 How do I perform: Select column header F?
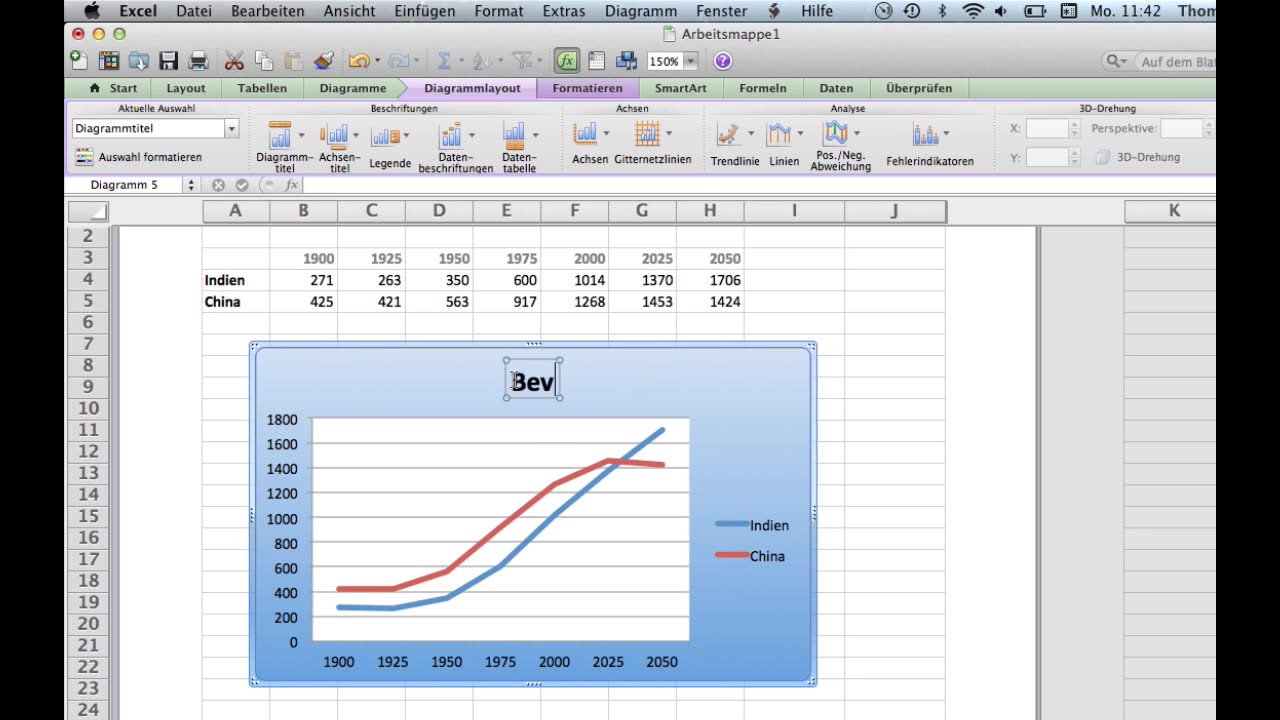(x=575, y=211)
